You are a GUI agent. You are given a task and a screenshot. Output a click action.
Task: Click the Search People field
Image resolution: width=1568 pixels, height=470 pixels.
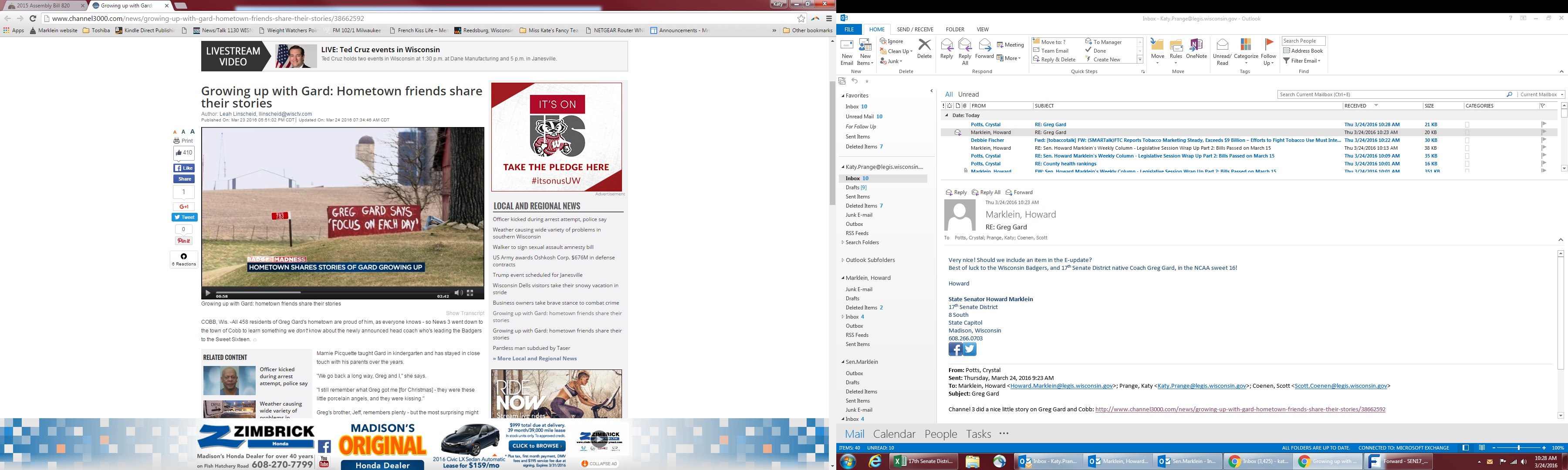click(x=1303, y=41)
